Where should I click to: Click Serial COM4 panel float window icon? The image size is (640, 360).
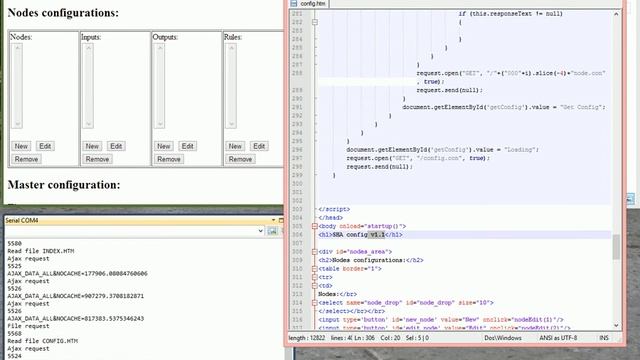(x=281, y=220)
